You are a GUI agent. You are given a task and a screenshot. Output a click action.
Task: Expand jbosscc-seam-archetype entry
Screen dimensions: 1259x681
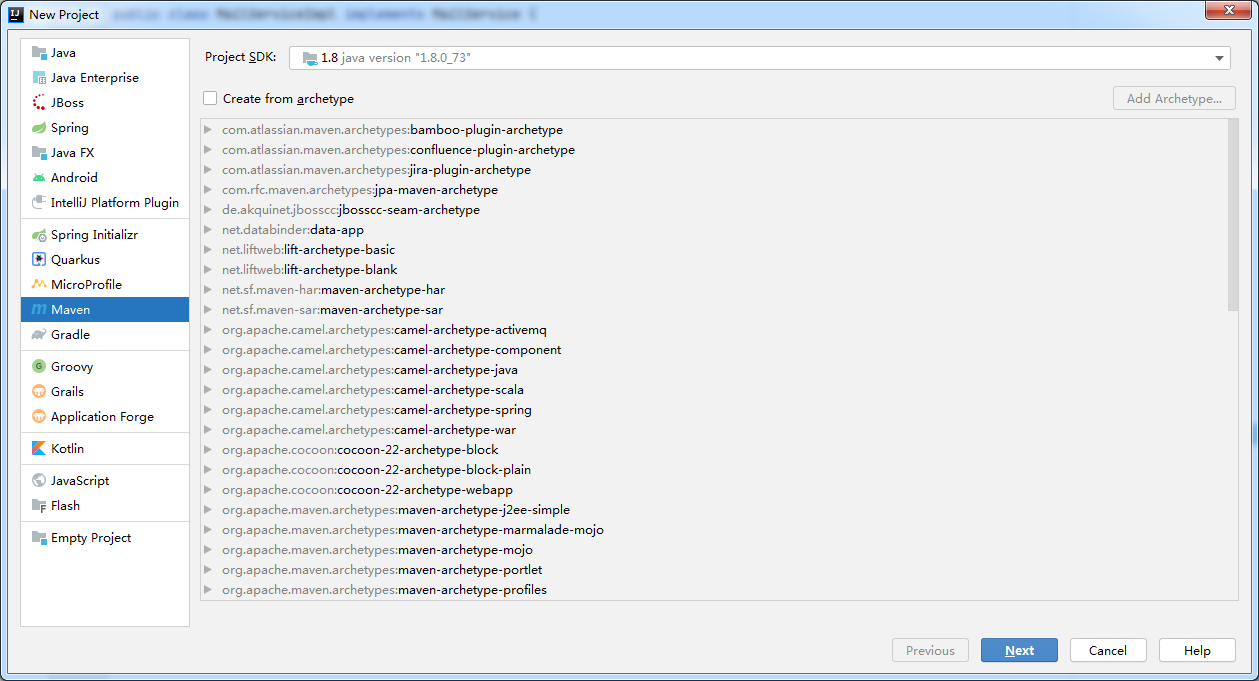(208, 210)
